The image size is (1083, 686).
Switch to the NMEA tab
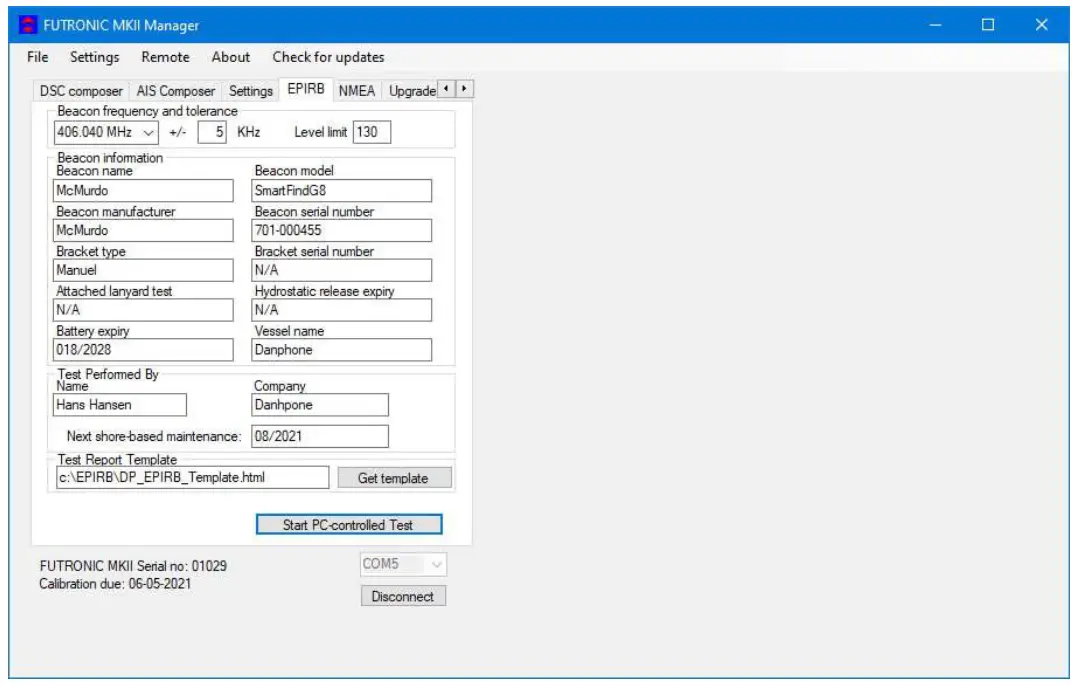356,91
